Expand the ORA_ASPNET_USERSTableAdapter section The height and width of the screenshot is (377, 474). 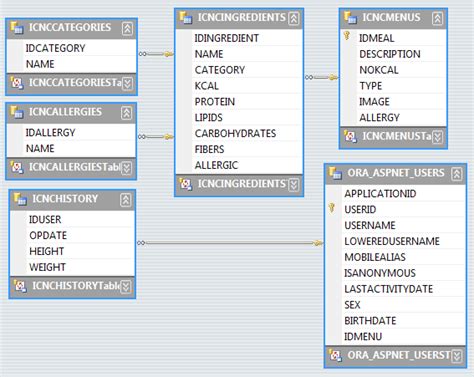coord(456,356)
